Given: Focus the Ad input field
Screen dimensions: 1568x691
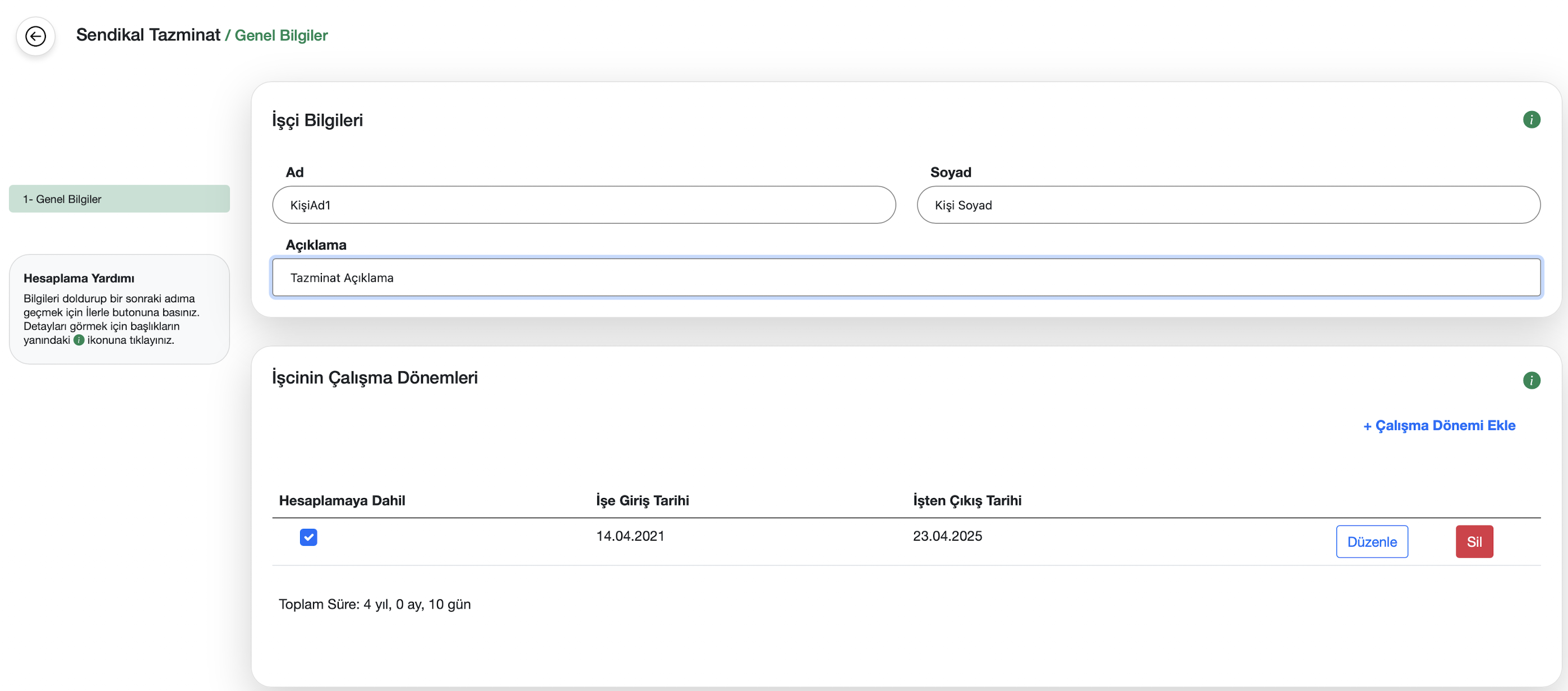Looking at the screenshot, I should click(583, 205).
